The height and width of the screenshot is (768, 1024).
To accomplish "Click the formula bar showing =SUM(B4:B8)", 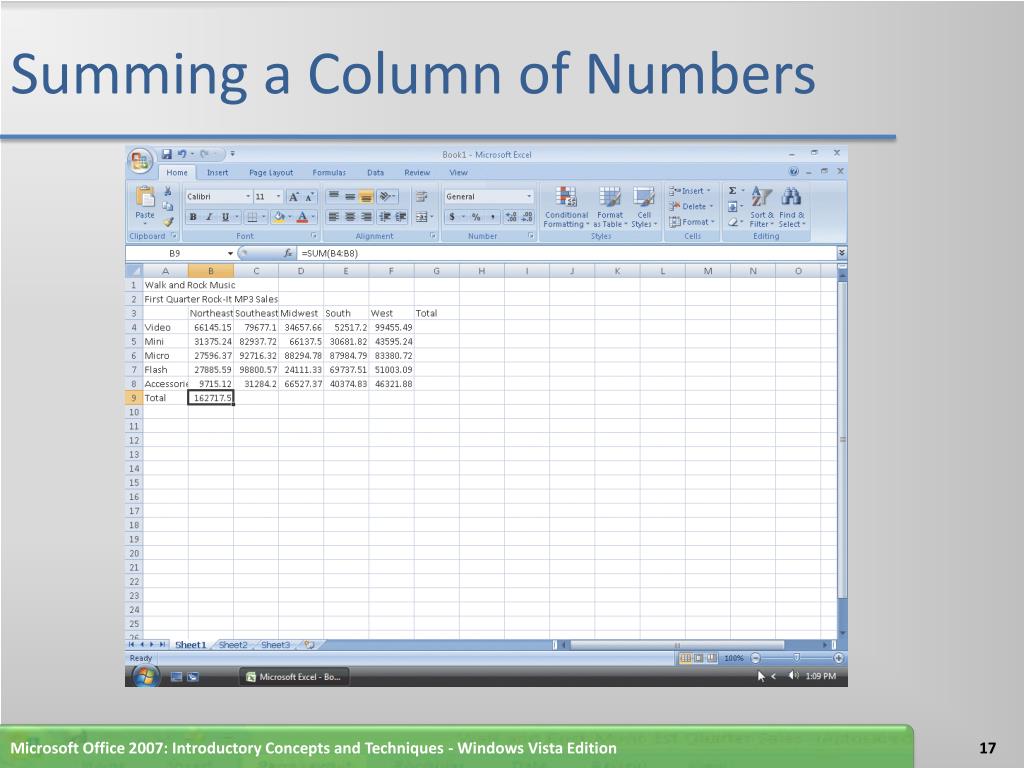I will point(566,253).
